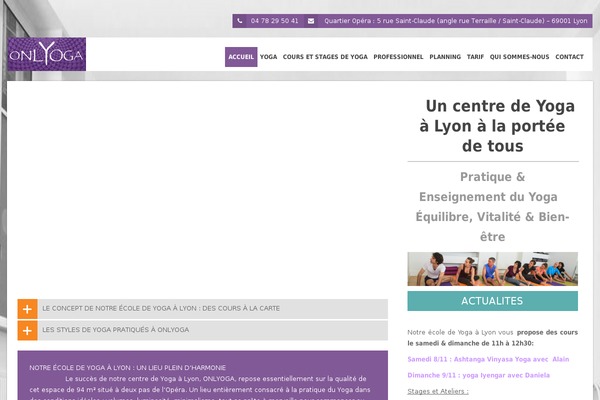The width and height of the screenshot is (600, 400).
Task: Expand the orange plus for cours à la carte
Action: pyautogui.click(x=27, y=309)
